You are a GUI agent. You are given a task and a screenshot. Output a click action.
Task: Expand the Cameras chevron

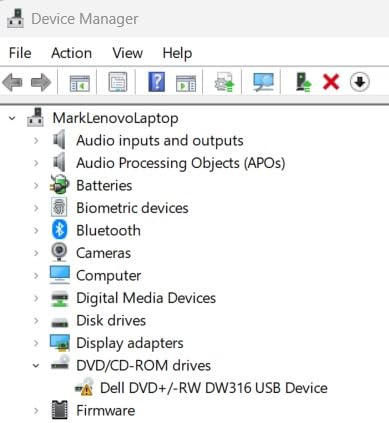(x=36, y=253)
